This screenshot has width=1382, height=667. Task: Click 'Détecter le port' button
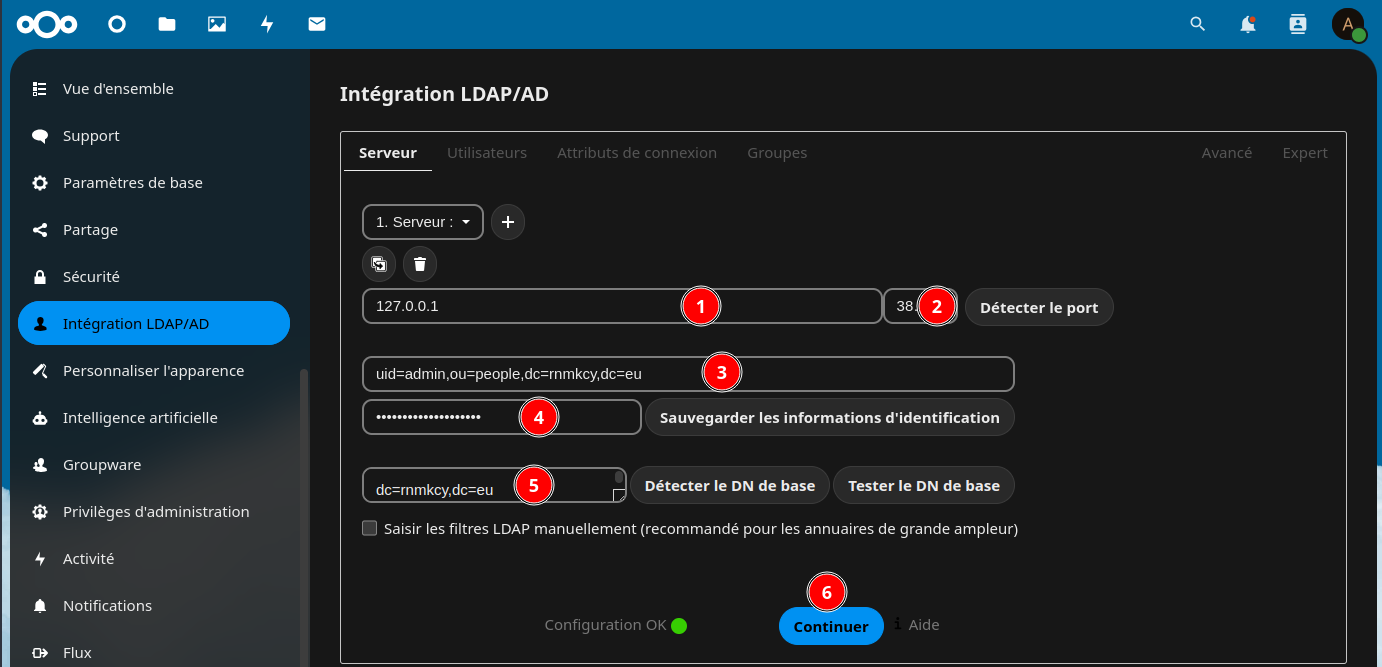click(x=1038, y=307)
